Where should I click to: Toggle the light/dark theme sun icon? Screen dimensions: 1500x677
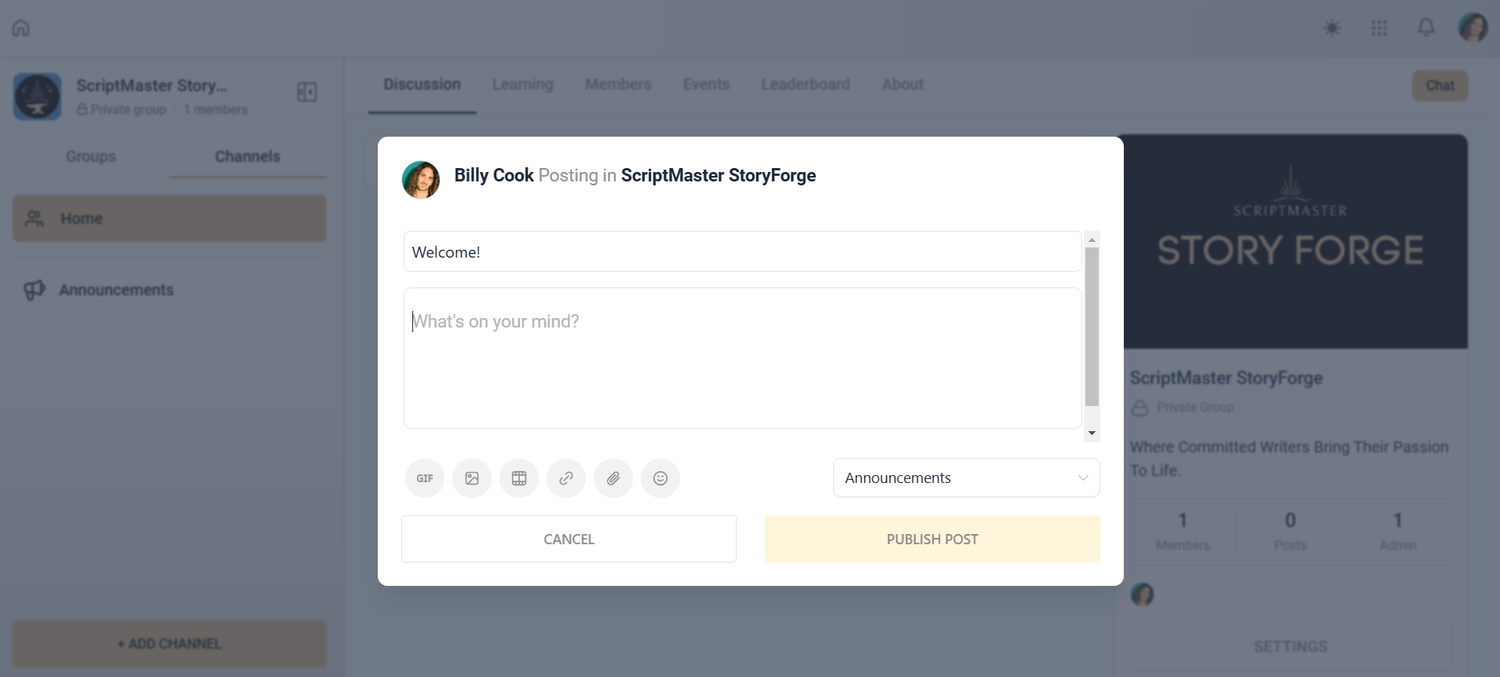tap(1332, 28)
